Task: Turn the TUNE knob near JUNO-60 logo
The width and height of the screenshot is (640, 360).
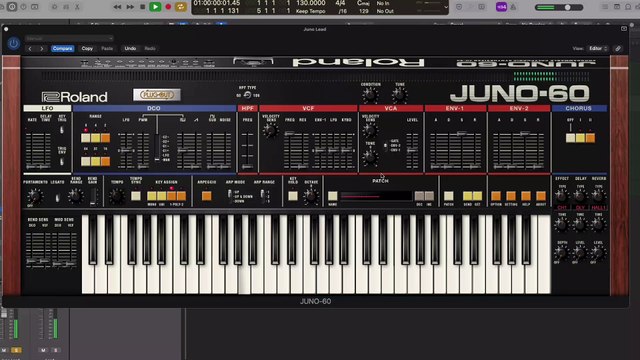Action: coord(400,96)
